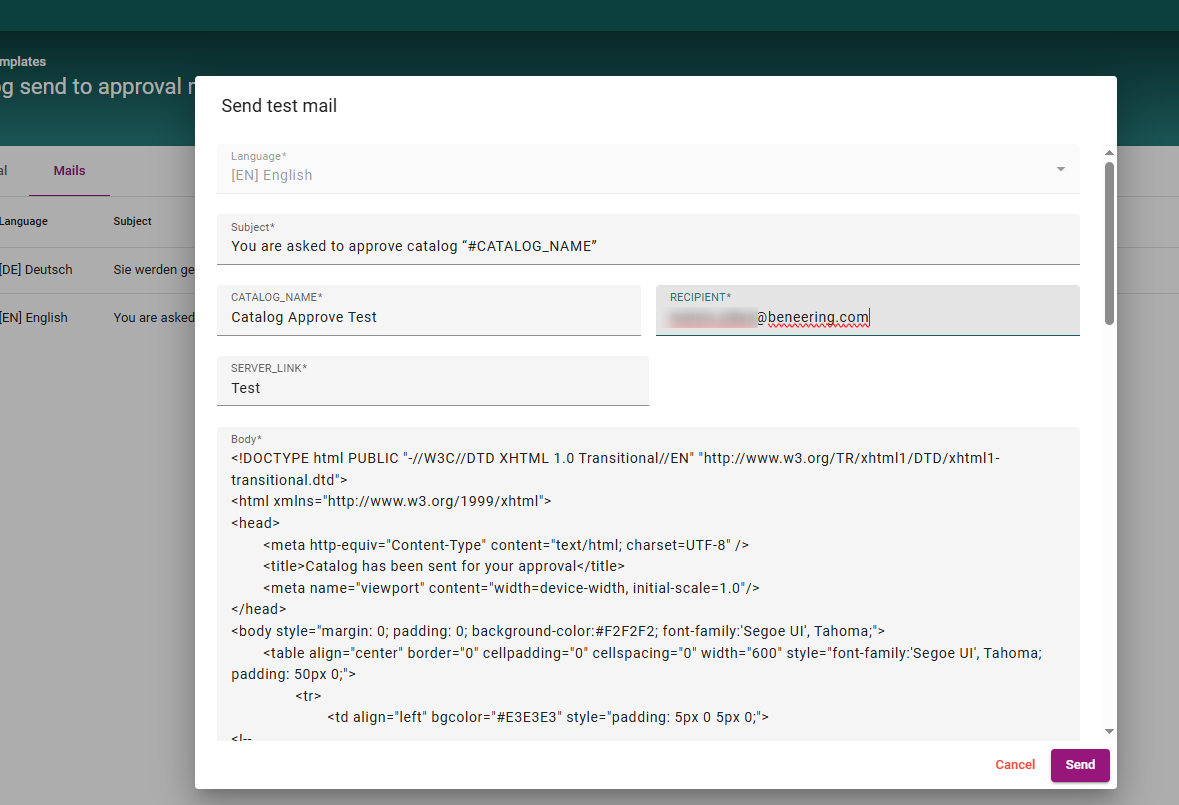Click into the Subject field

click(x=647, y=246)
